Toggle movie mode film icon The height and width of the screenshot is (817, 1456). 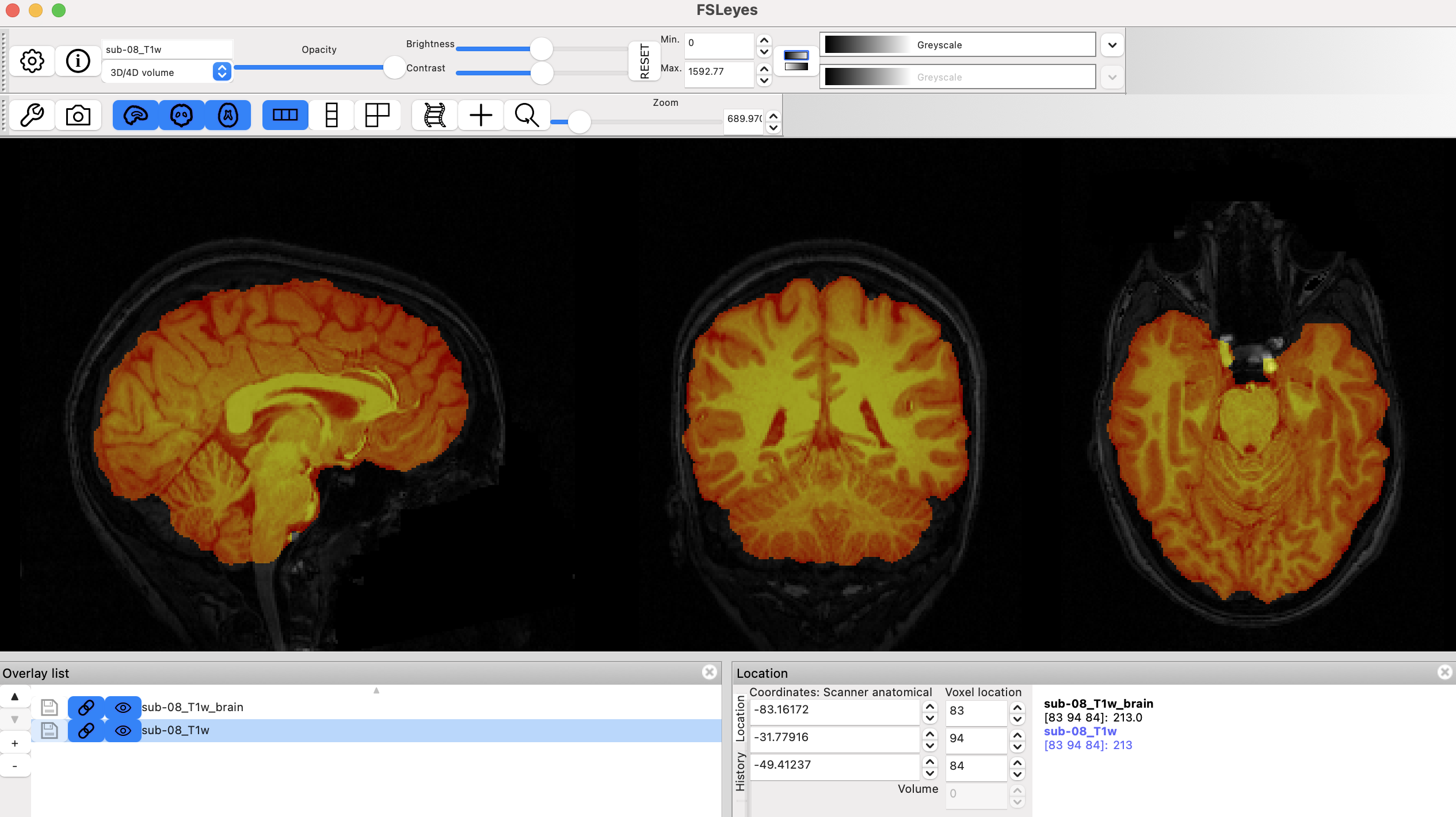point(435,115)
